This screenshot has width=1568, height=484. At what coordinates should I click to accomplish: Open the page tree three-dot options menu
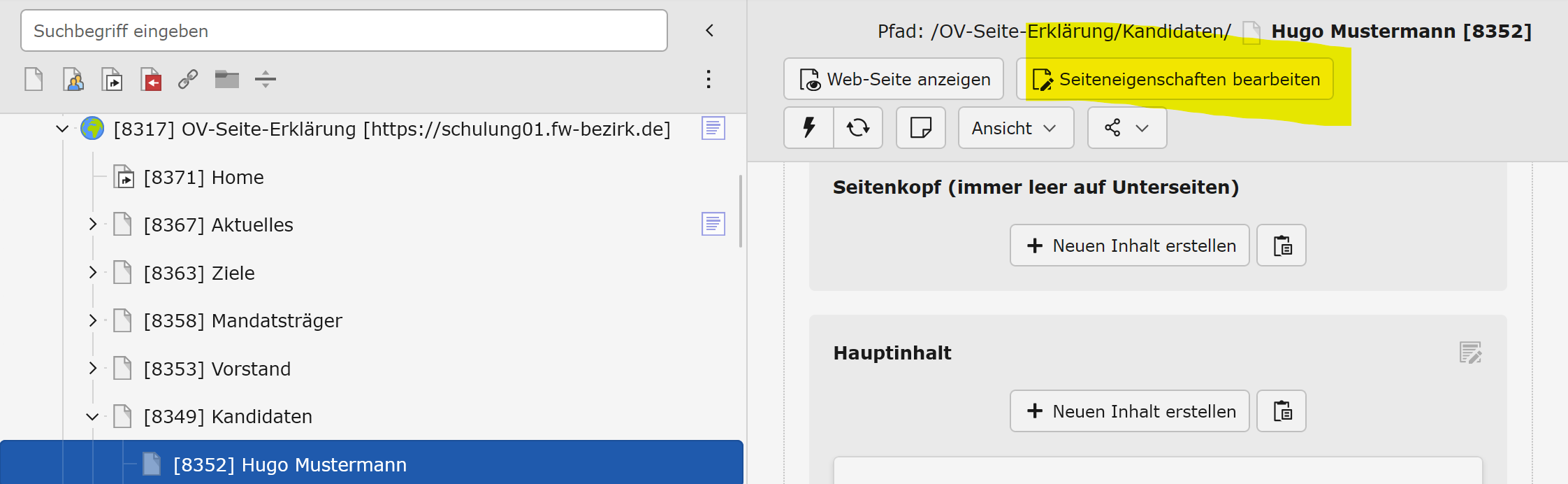(709, 79)
